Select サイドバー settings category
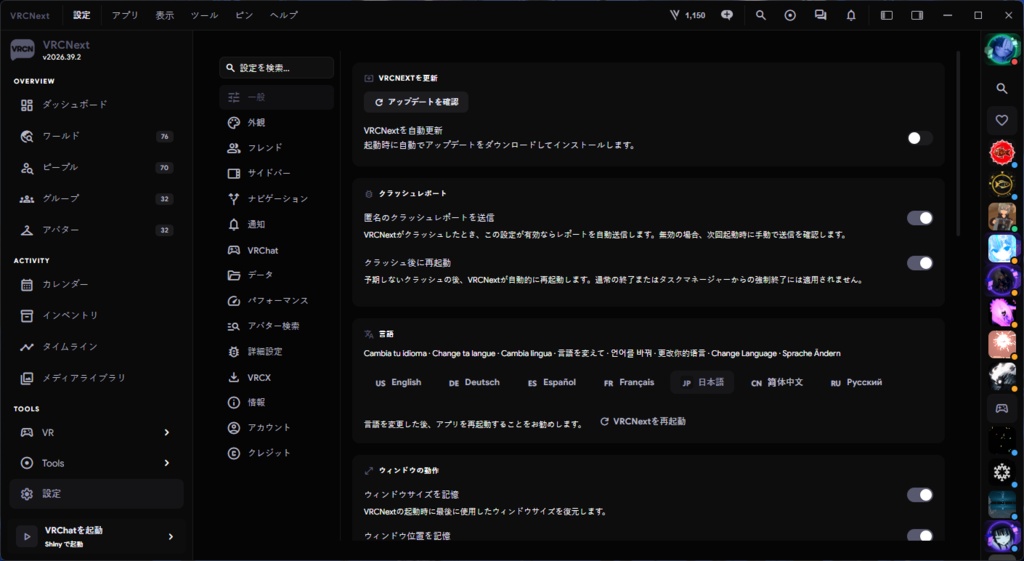1024x561 pixels. (276, 173)
